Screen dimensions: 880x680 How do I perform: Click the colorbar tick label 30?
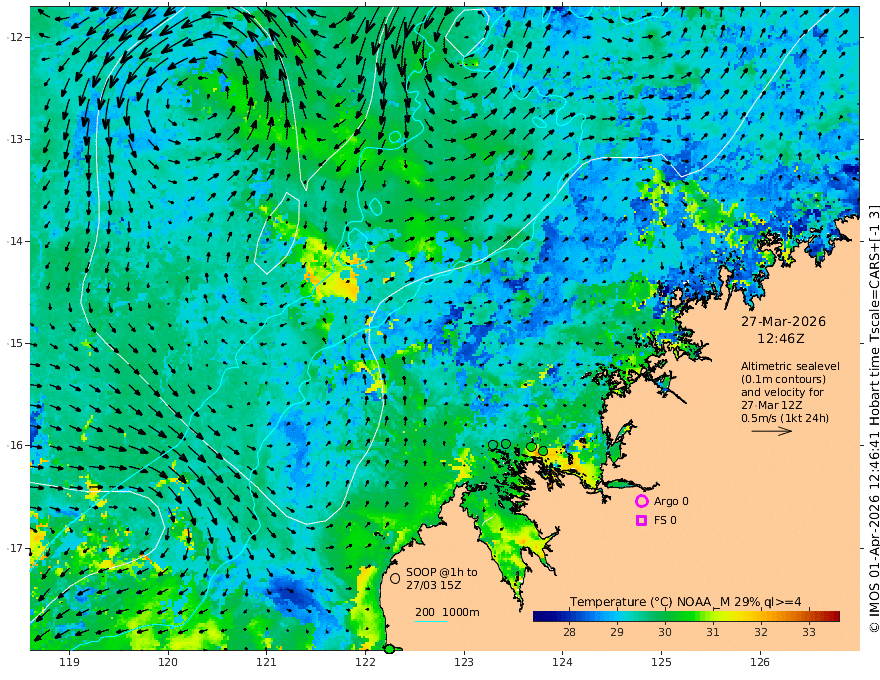[x=664, y=632]
